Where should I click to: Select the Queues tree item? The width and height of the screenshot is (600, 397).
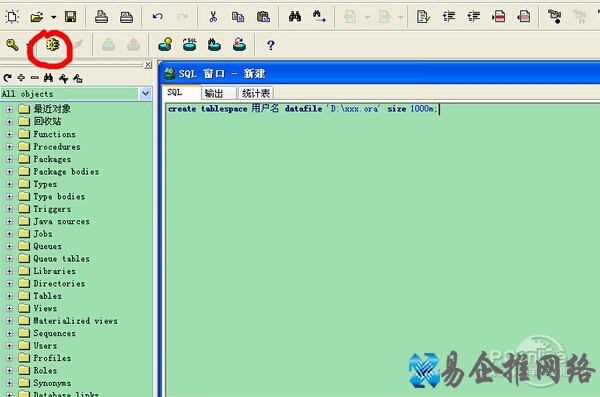47,246
